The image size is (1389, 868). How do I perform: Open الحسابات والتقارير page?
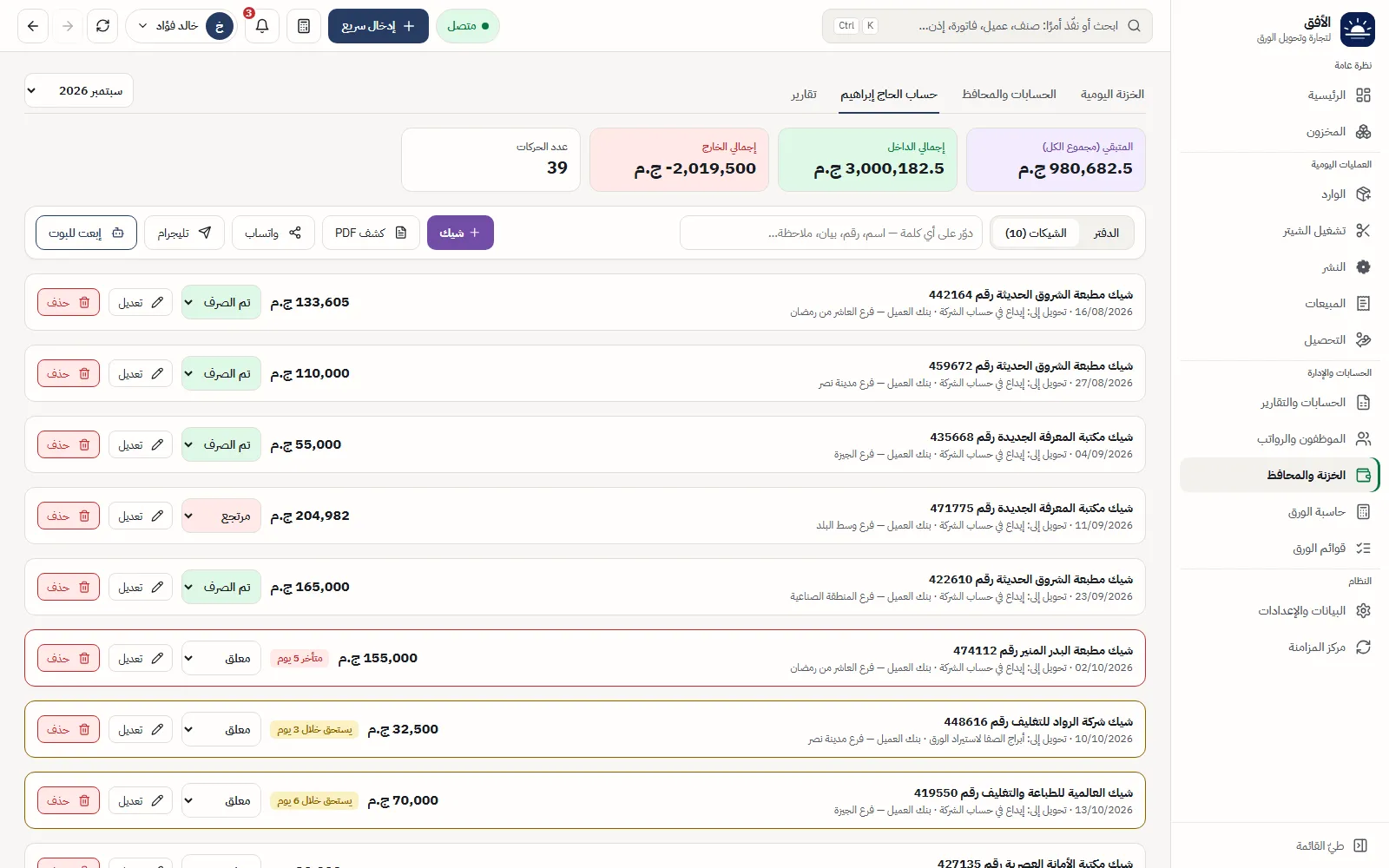pyautogui.click(x=1280, y=403)
